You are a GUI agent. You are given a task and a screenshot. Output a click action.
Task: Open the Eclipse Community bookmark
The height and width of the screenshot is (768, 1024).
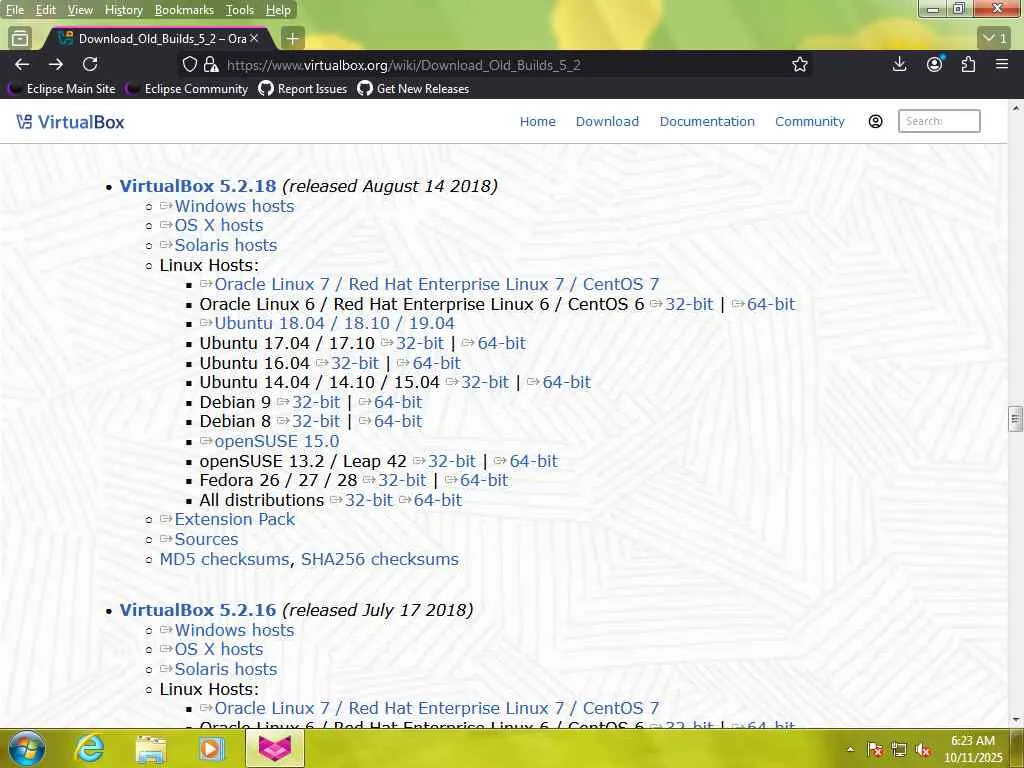(187, 89)
